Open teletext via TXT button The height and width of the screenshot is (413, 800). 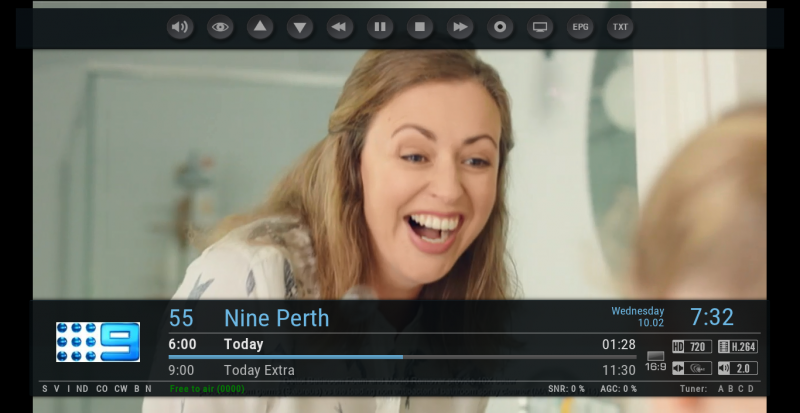pyautogui.click(x=620, y=27)
